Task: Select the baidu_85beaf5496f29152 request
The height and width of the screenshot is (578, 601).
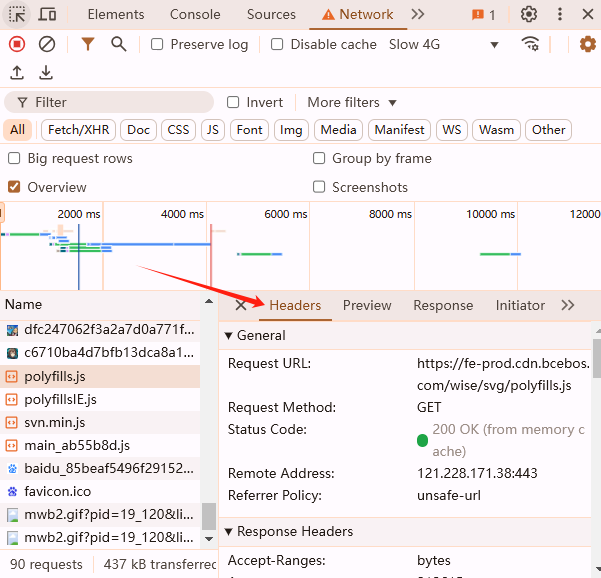Action: [100, 469]
